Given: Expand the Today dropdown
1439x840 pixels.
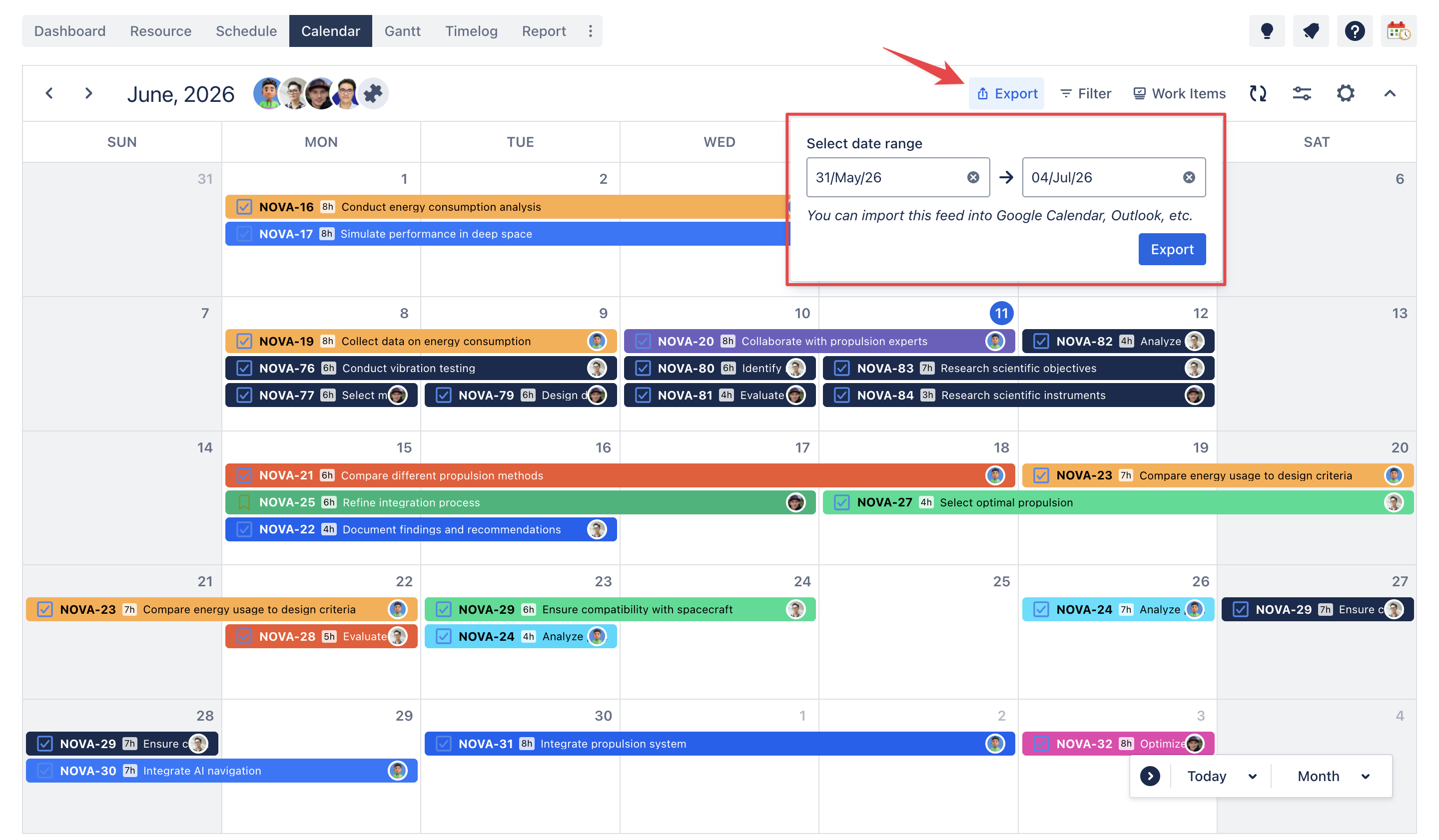Looking at the screenshot, I should click(x=1222, y=776).
